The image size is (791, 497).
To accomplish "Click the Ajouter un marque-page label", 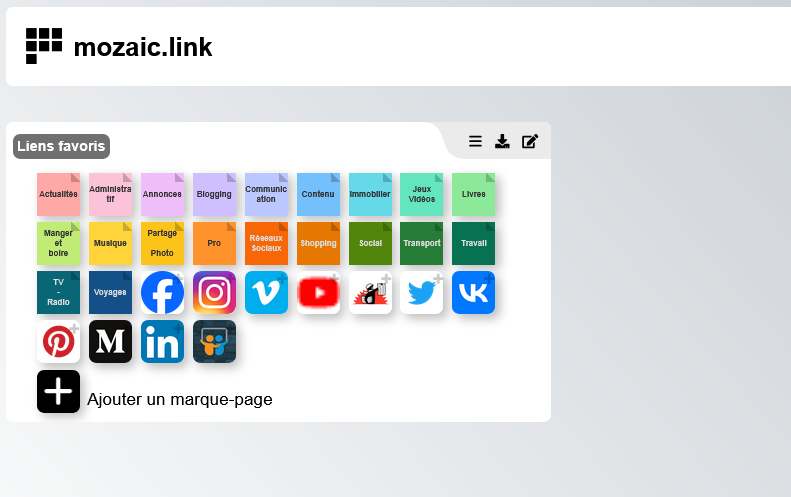I will tap(180, 399).
